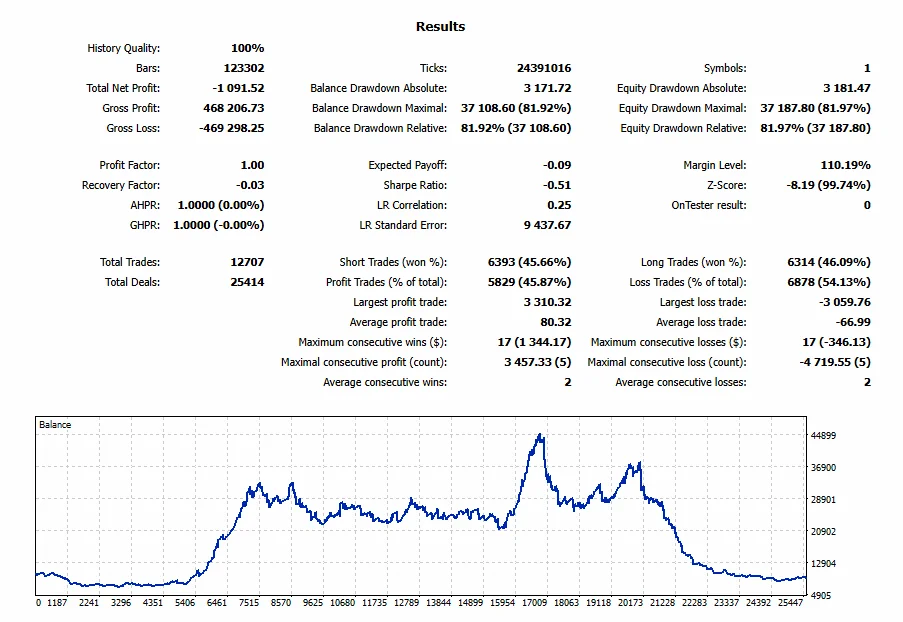The height and width of the screenshot is (622, 903).
Task: Click Z-Score value -8.19 (99.74%)
Action: [x=829, y=185]
